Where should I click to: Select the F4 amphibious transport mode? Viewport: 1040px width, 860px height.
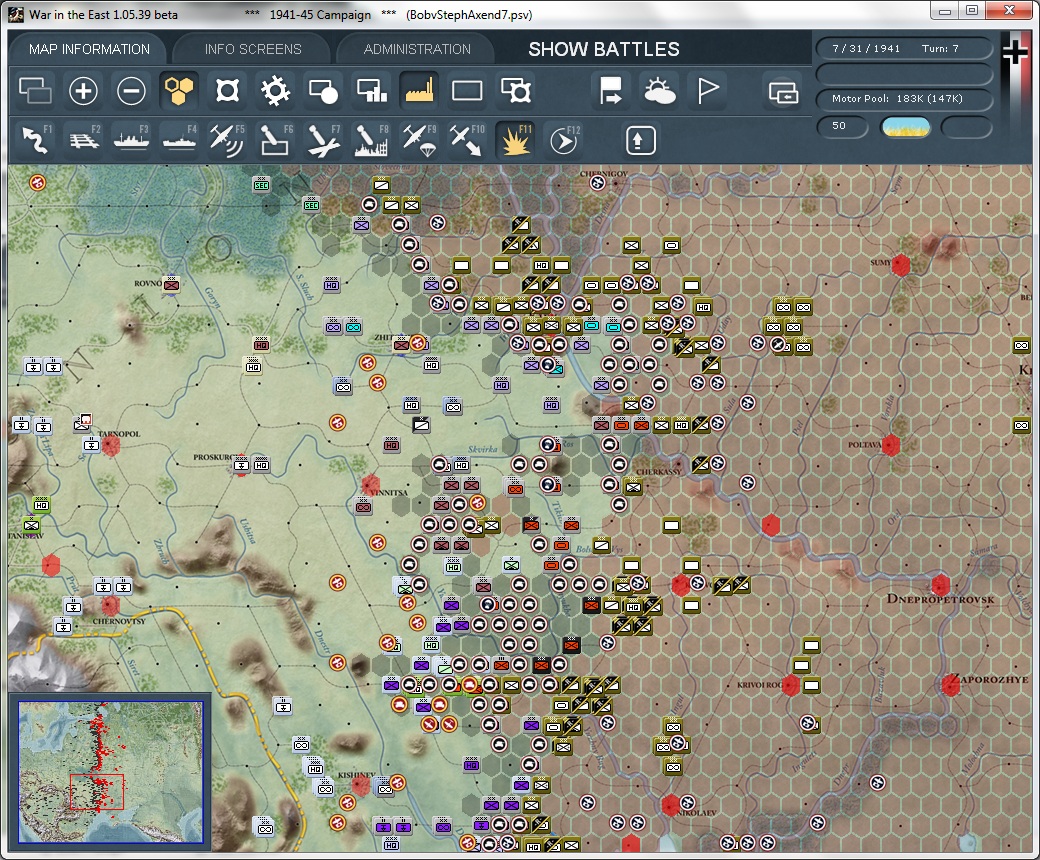(180, 140)
